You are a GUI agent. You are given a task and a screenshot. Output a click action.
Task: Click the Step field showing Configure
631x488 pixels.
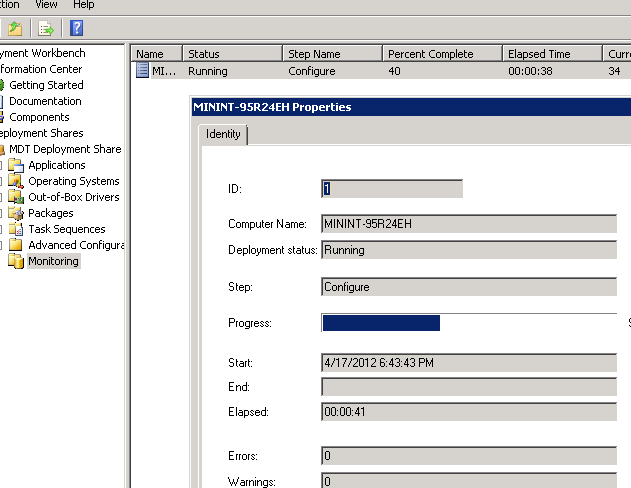(469, 286)
